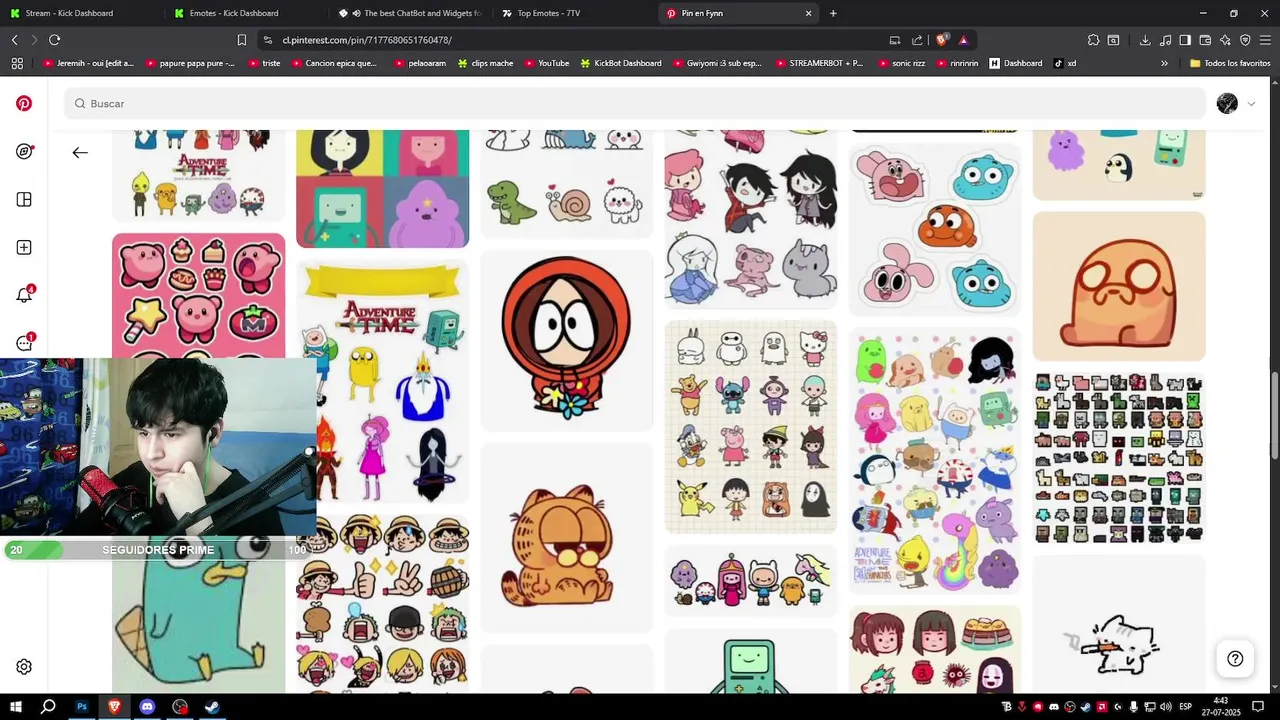Screen dimensions: 1280x720
Task: Open the Dashboard bookmark
Action: (1015, 63)
